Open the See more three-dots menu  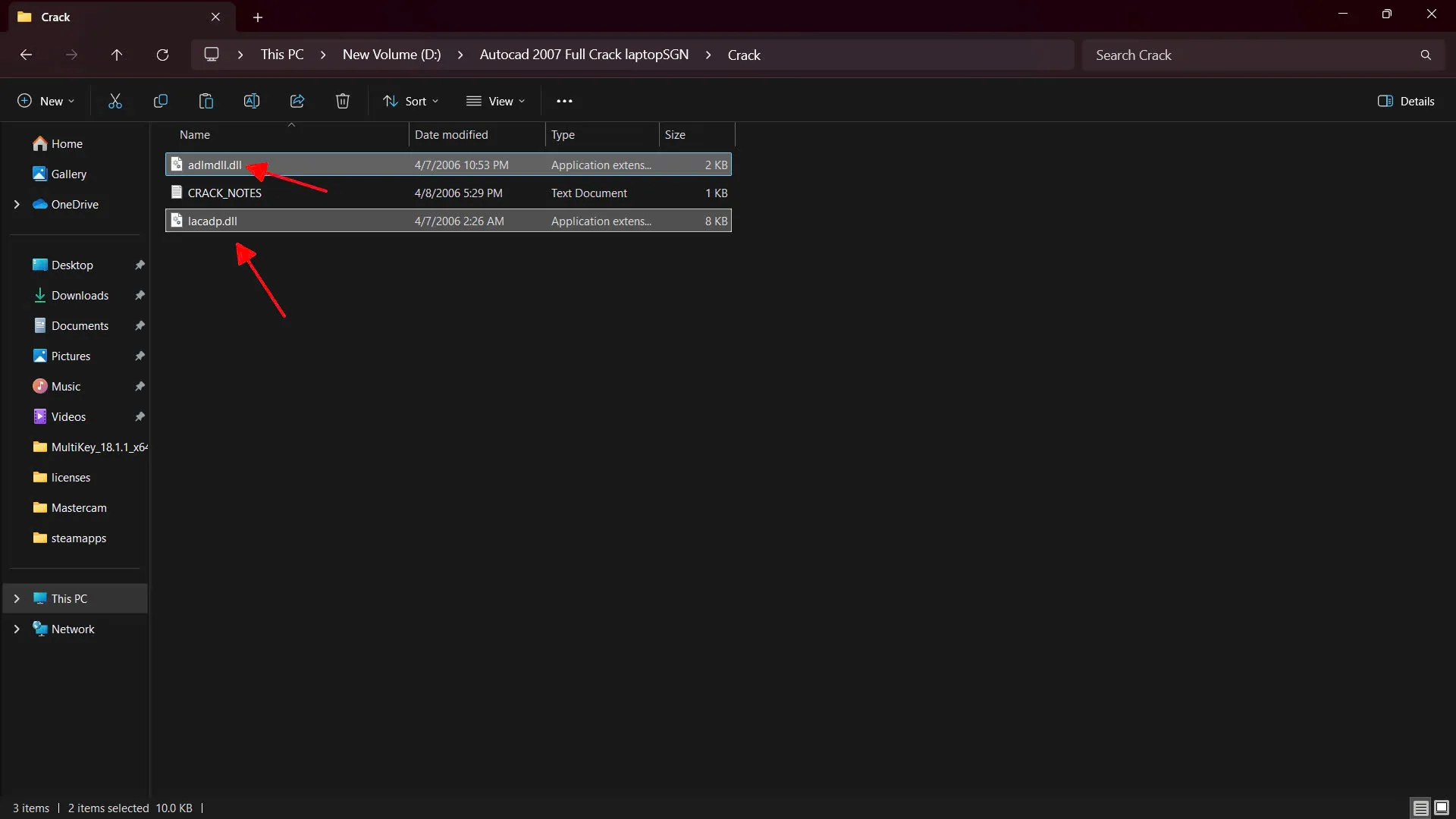coord(564,101)
